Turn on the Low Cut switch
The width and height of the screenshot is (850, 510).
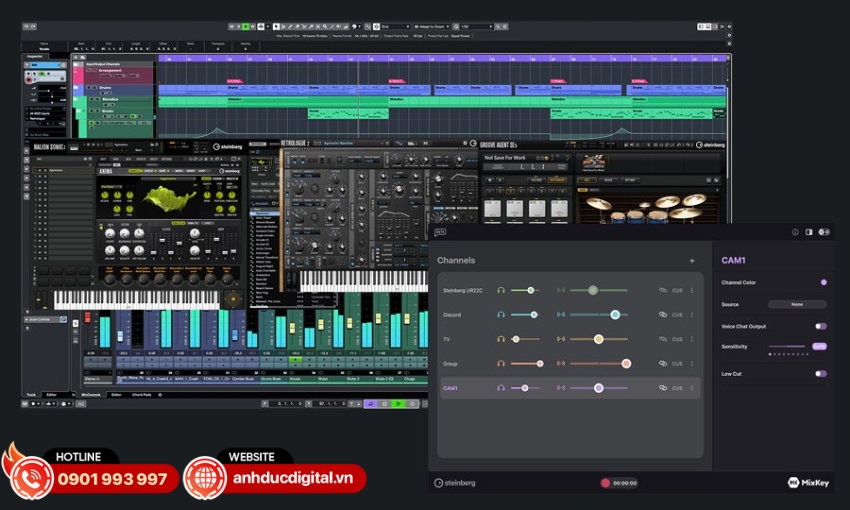tap(821, 374)
